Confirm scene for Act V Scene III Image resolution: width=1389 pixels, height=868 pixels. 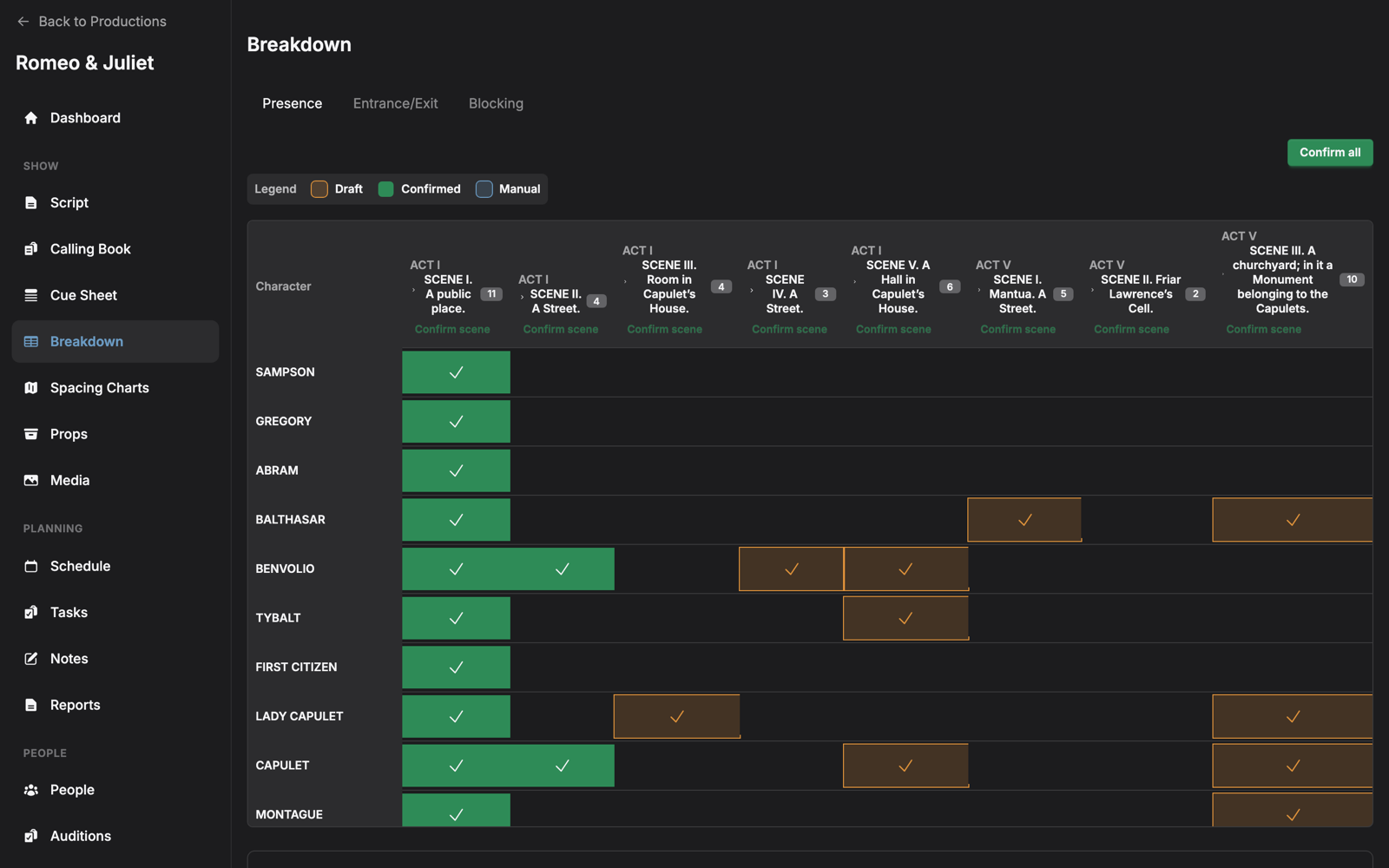tap(1264, 330)
